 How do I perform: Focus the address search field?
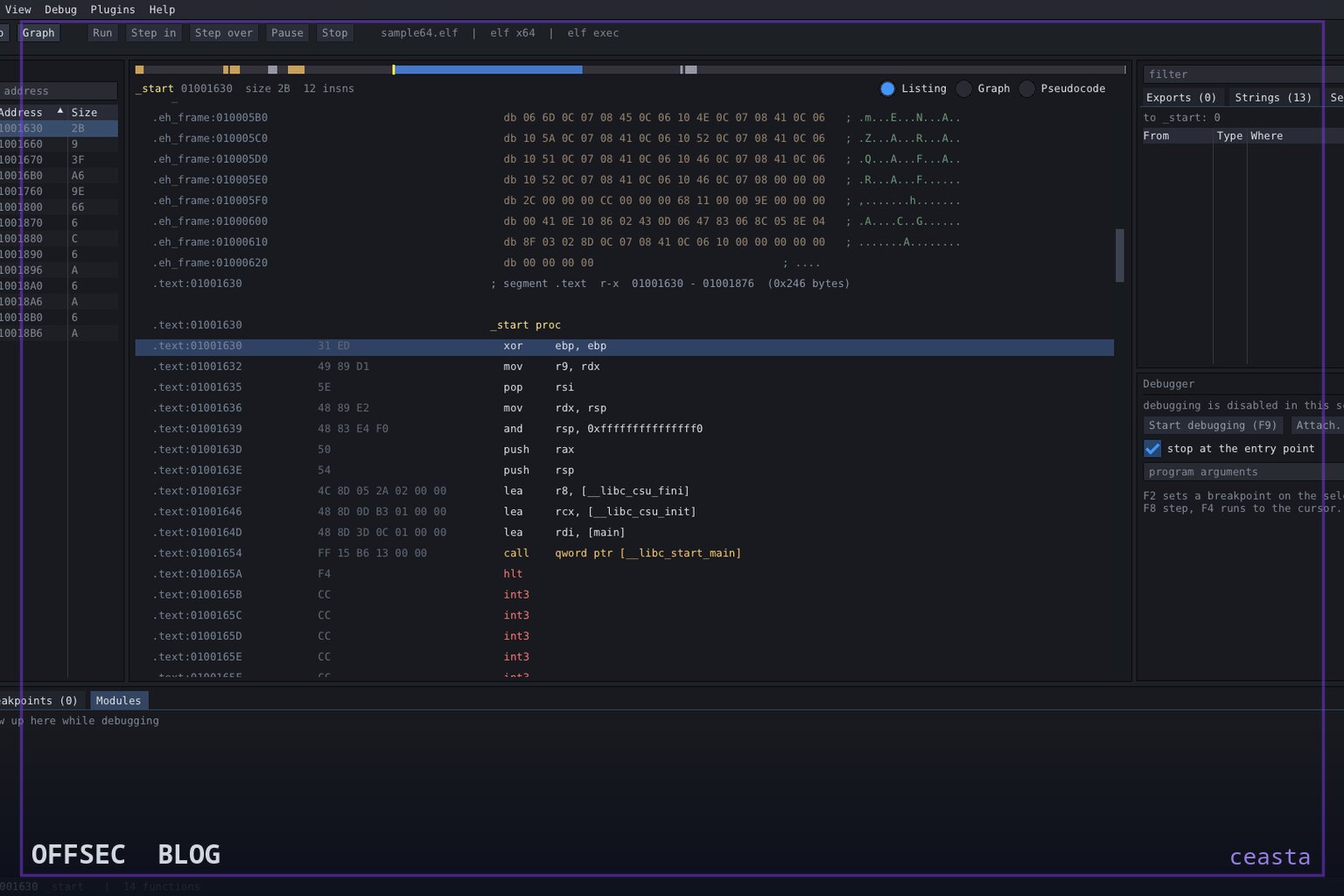(x=58, y=91)
